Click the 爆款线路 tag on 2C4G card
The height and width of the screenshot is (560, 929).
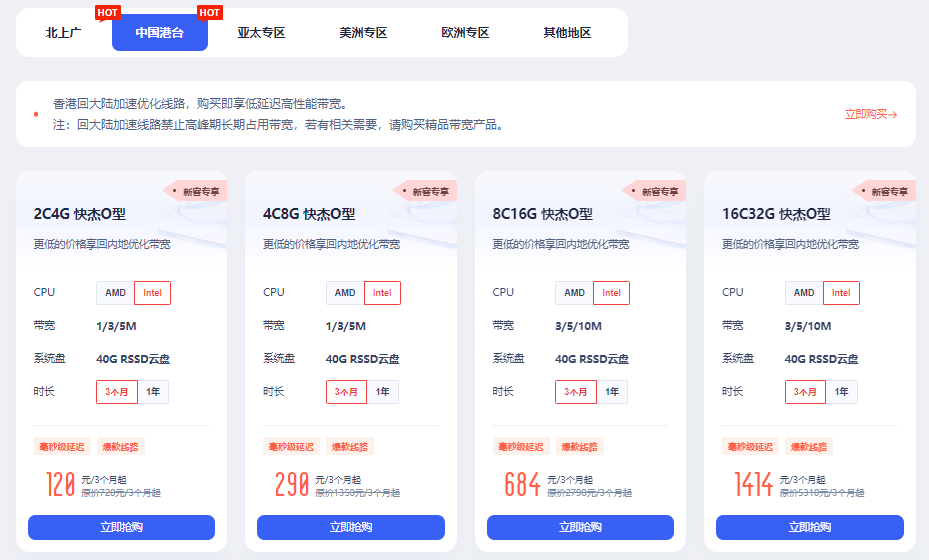click(x=121, y=447)
